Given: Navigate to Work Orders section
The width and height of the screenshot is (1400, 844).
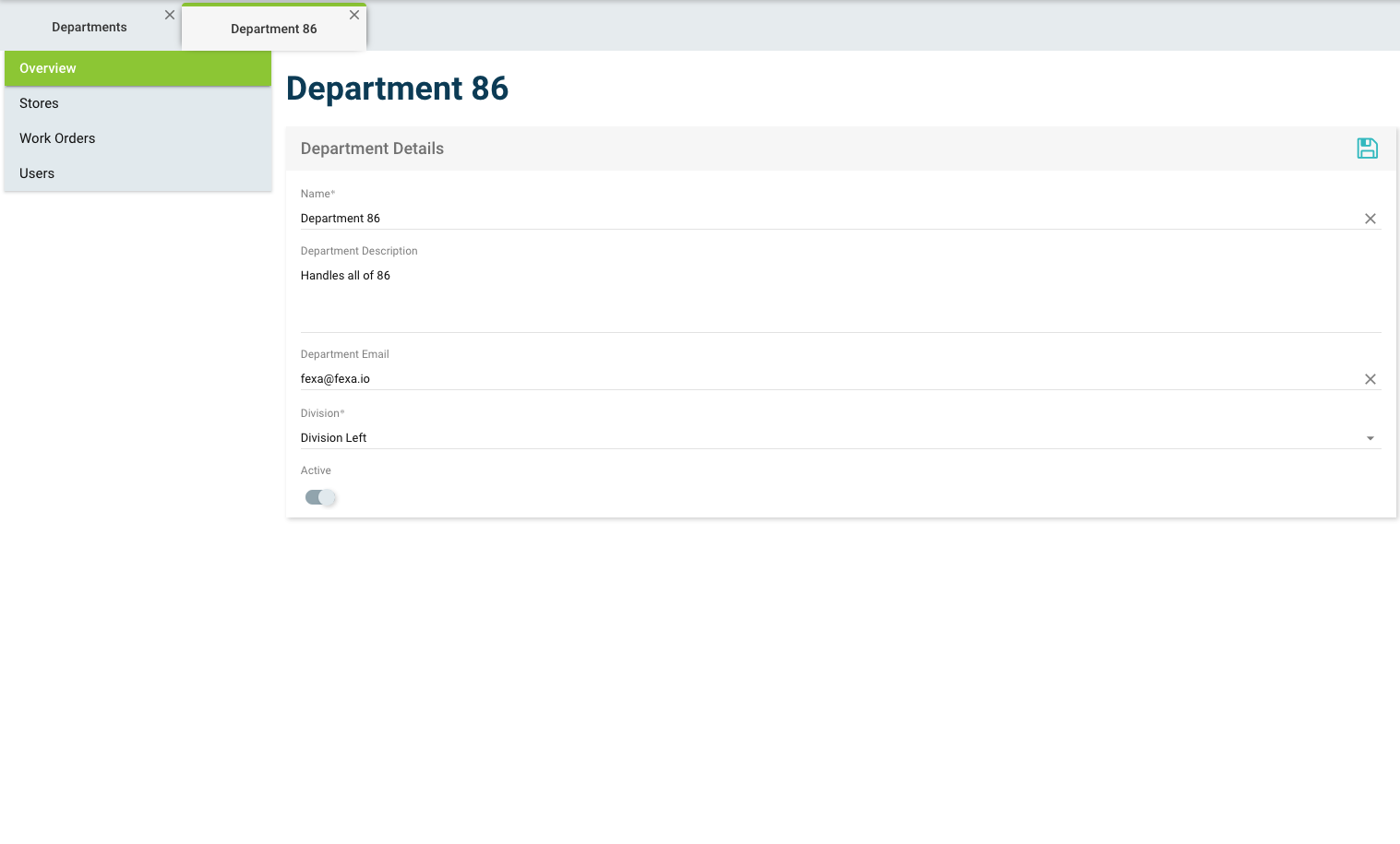Looking at the screenshot, I should [57, 138].
